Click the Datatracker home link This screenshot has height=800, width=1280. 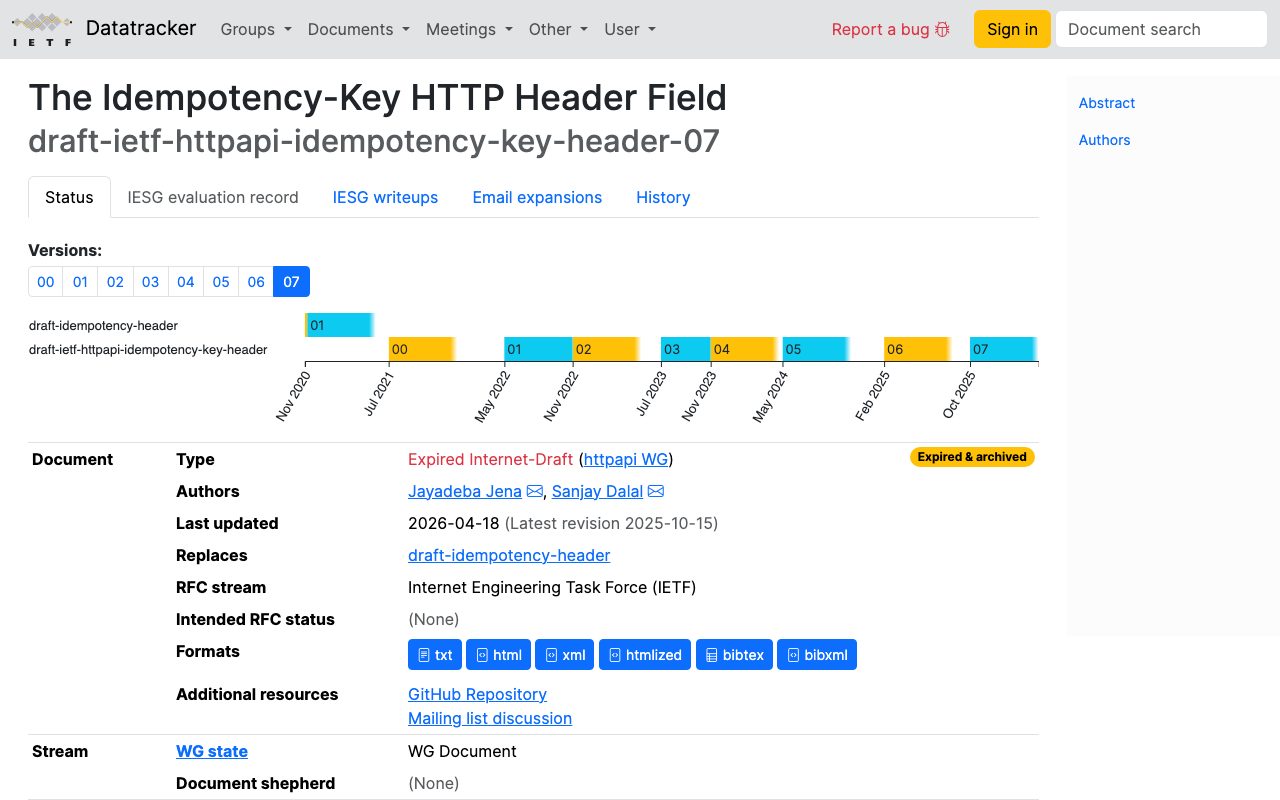[x=141, y=28]
